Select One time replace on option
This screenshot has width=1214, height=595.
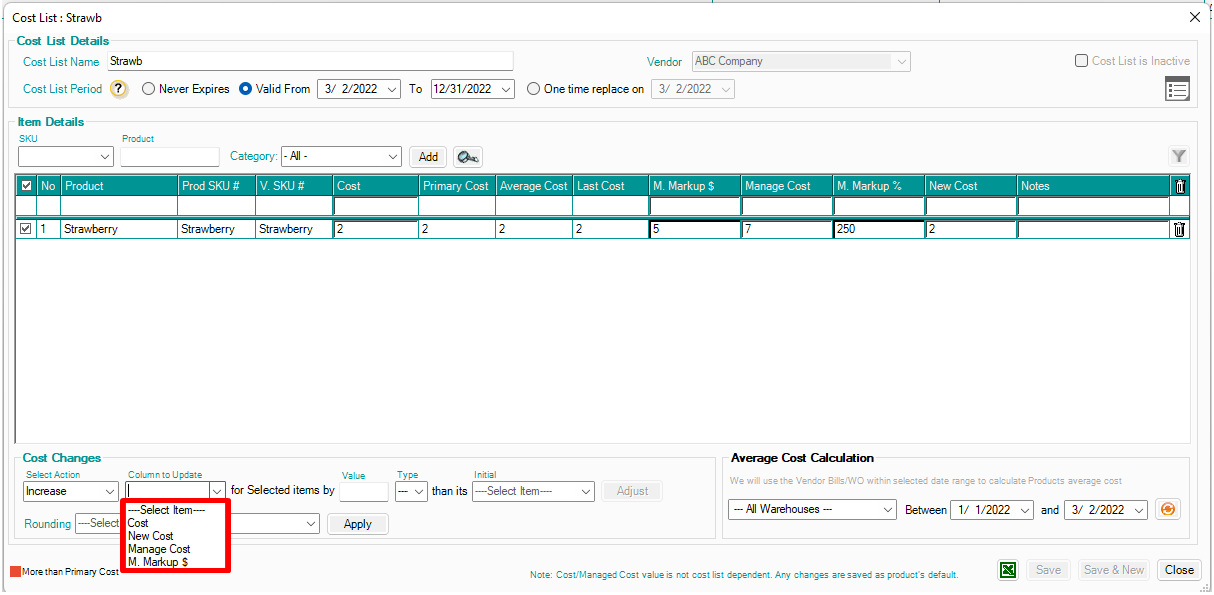pos(533,89)
